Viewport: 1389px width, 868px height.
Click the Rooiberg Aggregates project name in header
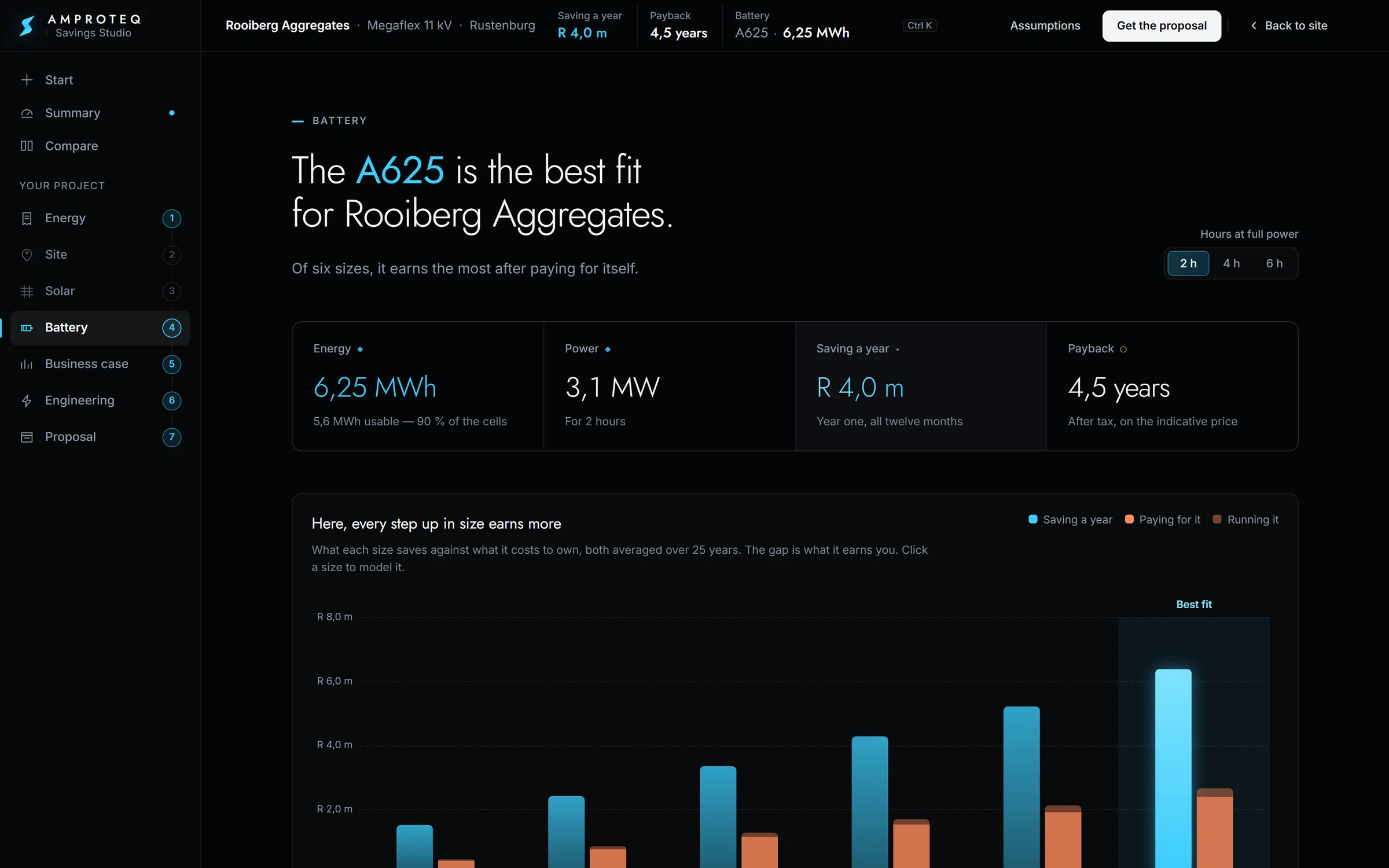(288, 25)
